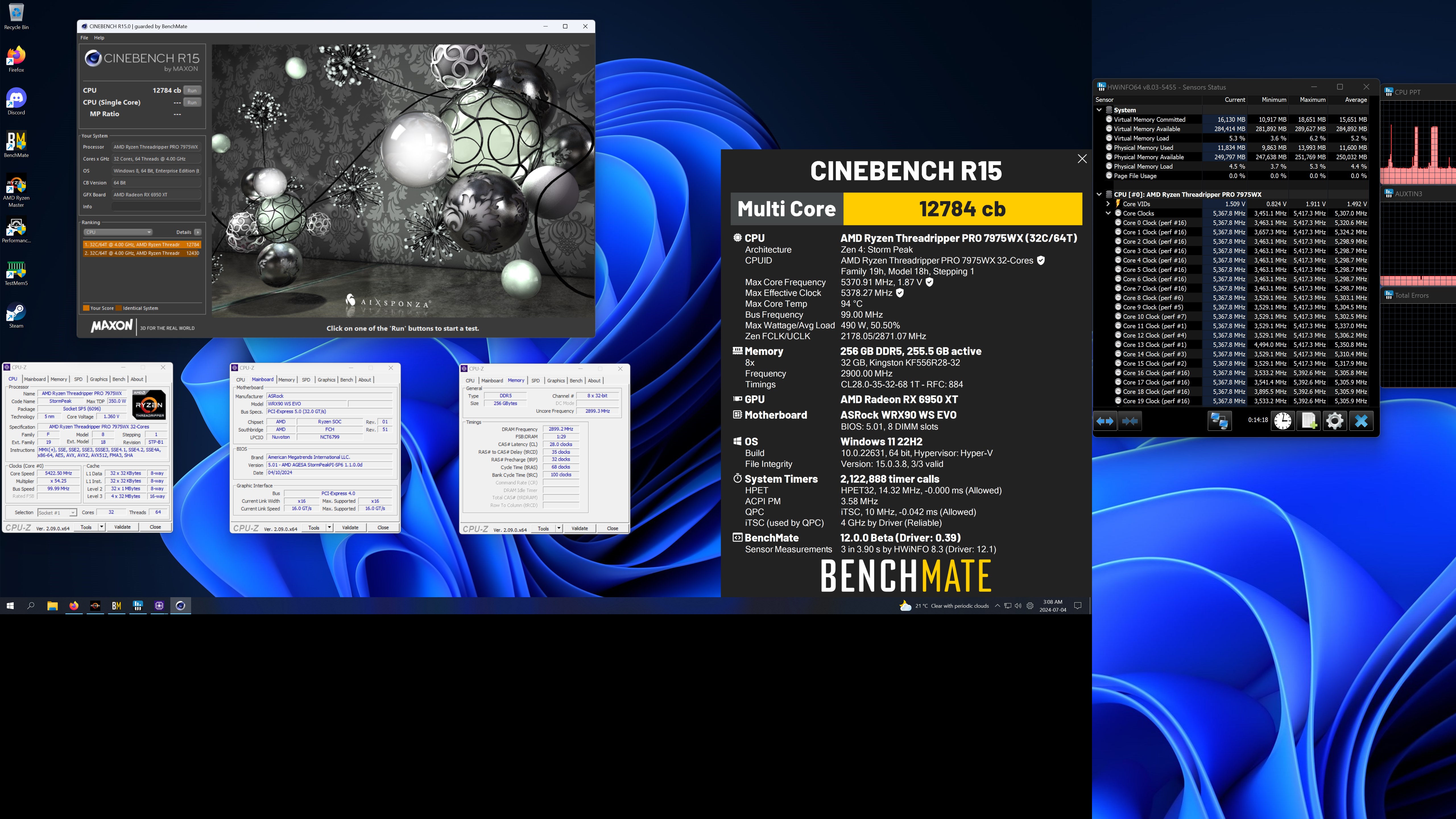Open the taskbar search icon
Image resolution: width=1456 pixels, height=819 pixels.
pos(31,605)
